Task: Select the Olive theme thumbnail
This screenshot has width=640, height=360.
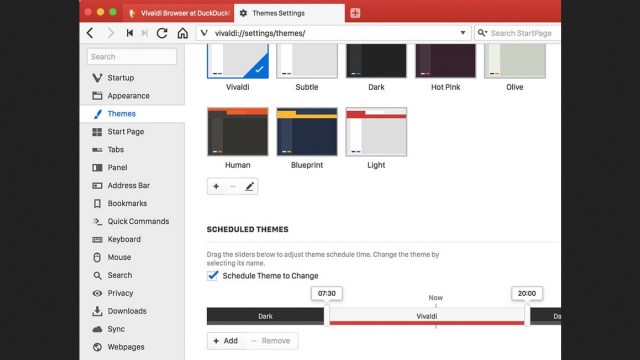Action: pos(515,60)
